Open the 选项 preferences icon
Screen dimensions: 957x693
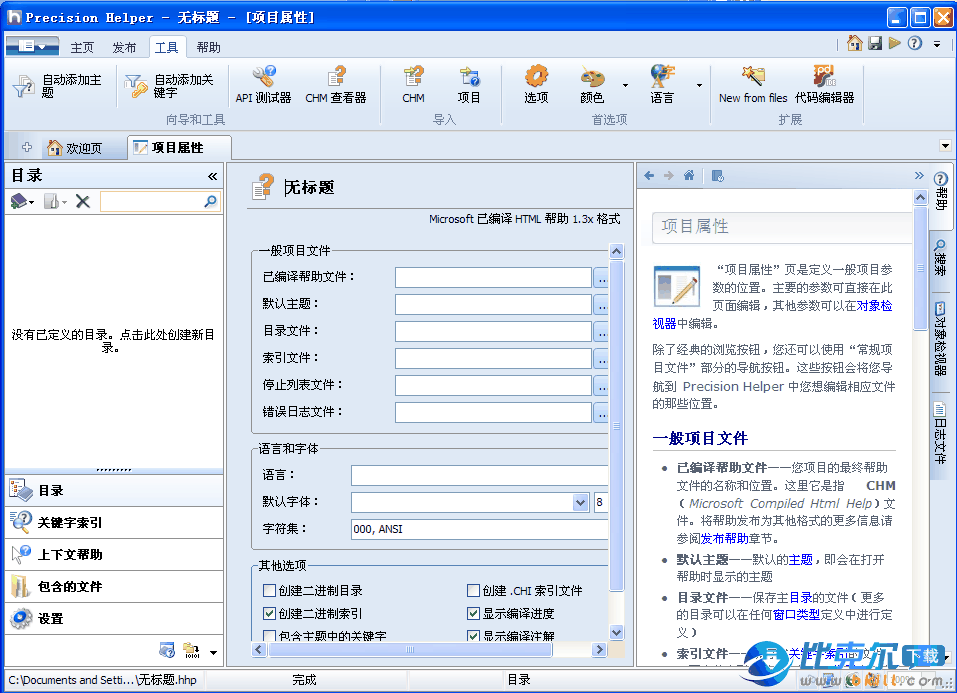coord(536,78)
